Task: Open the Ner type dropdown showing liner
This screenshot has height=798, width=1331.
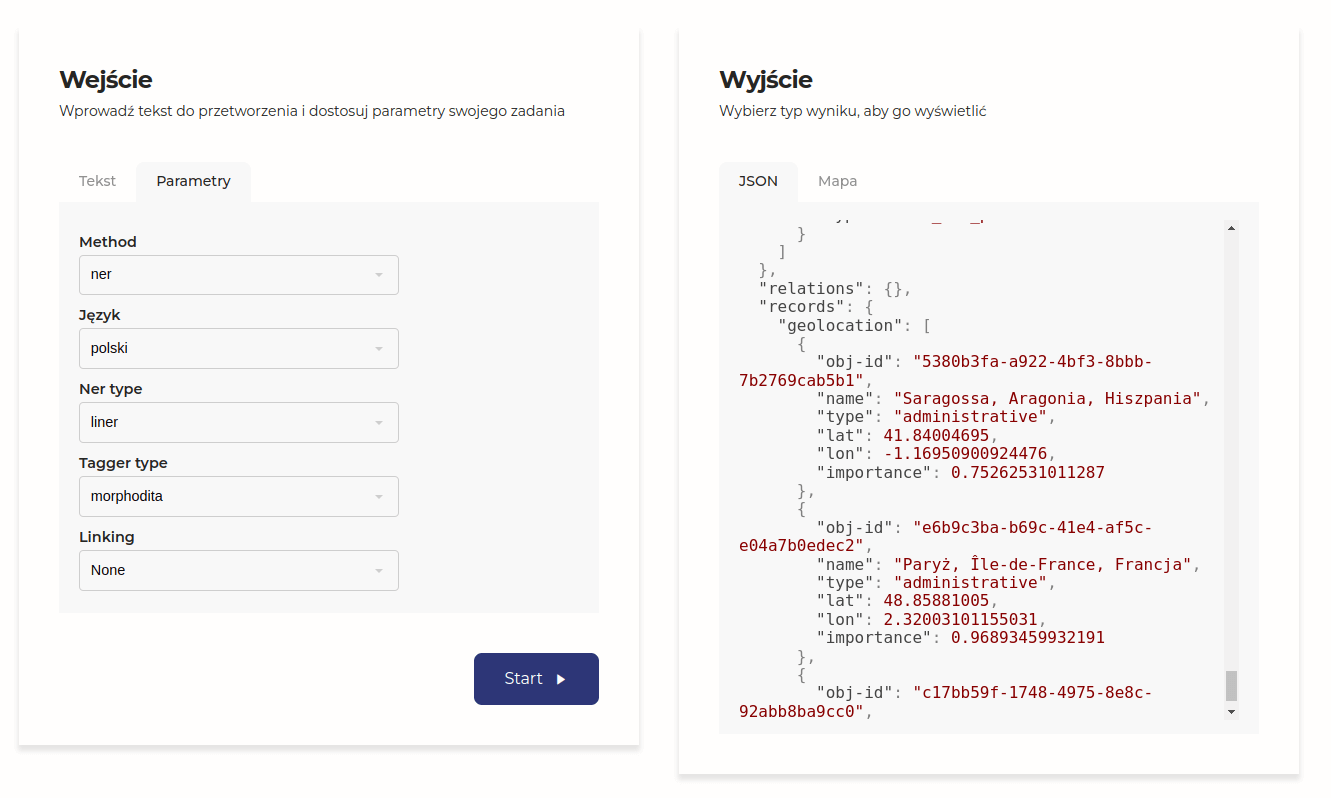Action: [x=239, y=422]
